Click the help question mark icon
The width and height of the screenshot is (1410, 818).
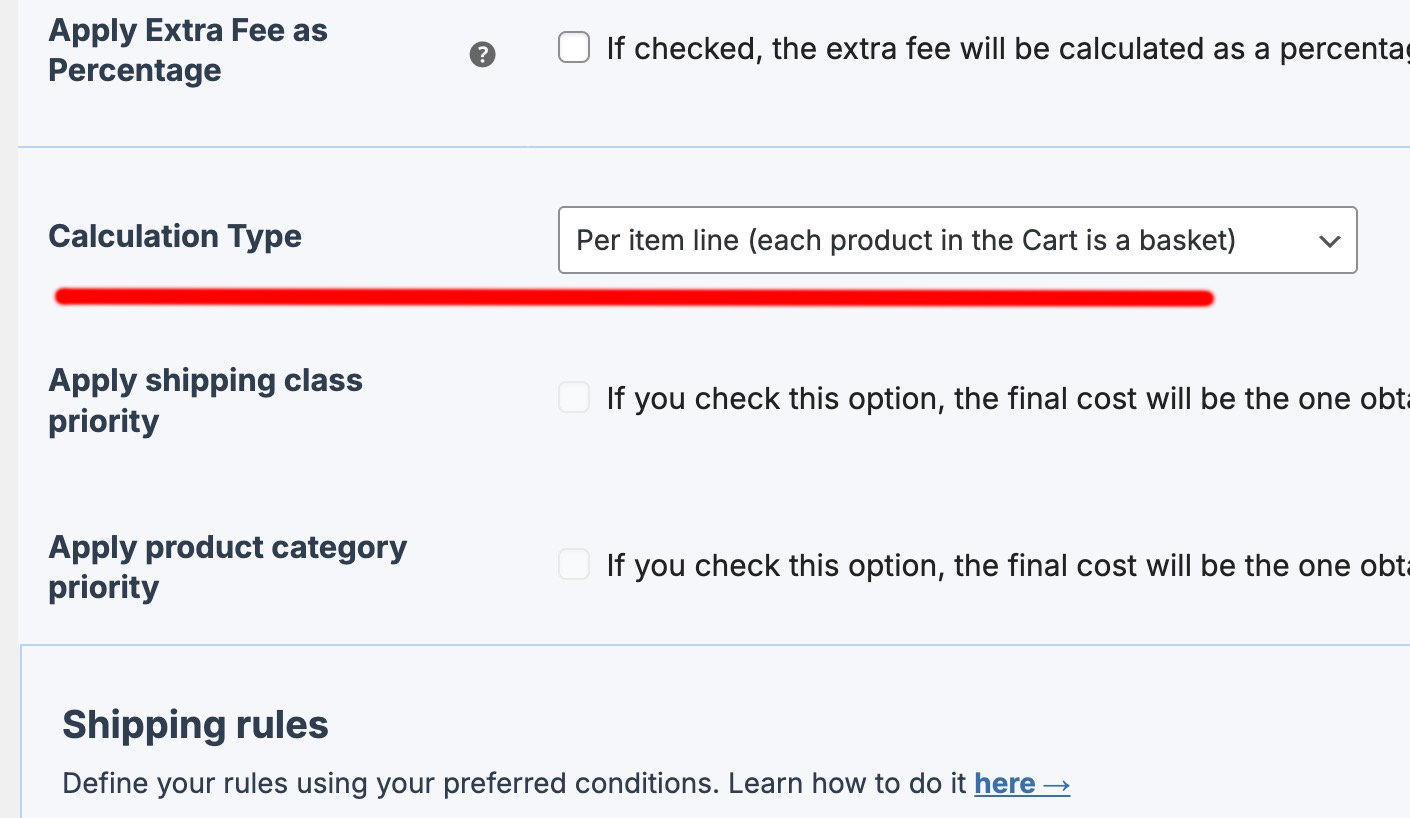click(x=482, y=55)
